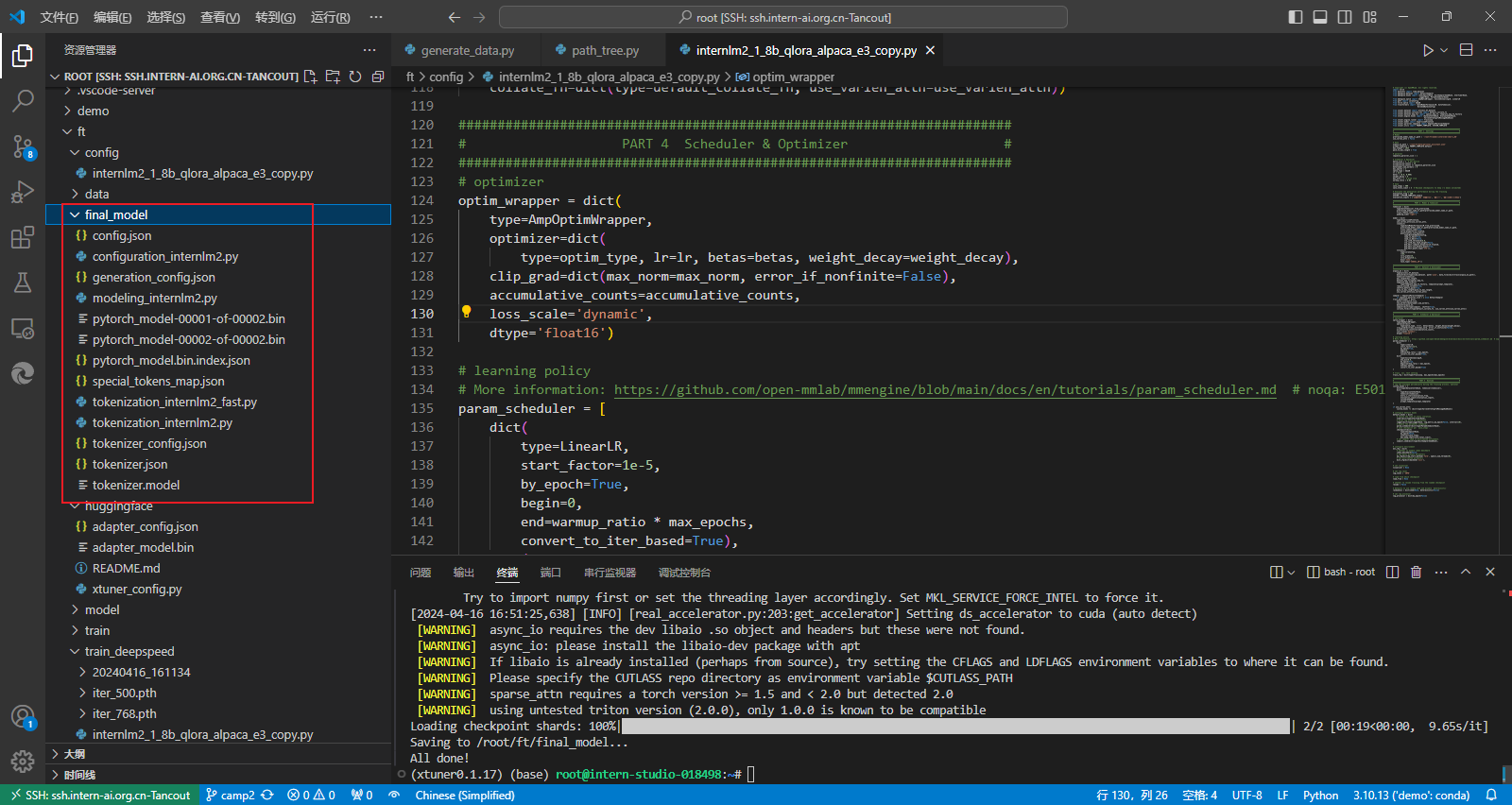Toggle the primary sidebar layout button
The width and height of the screenshot is (1512, 805).
tap(1296, 17)
